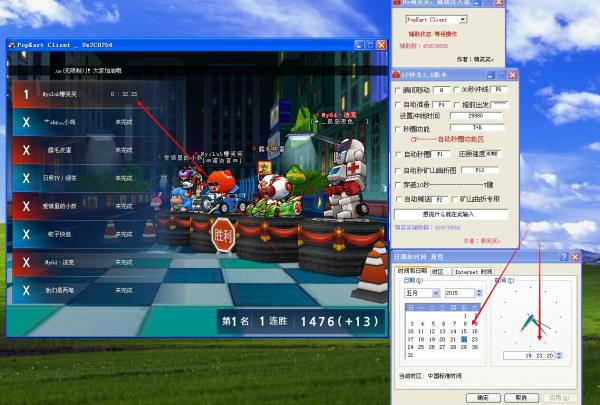Click the time field showing 19:23:20

[x=529, y=356]
